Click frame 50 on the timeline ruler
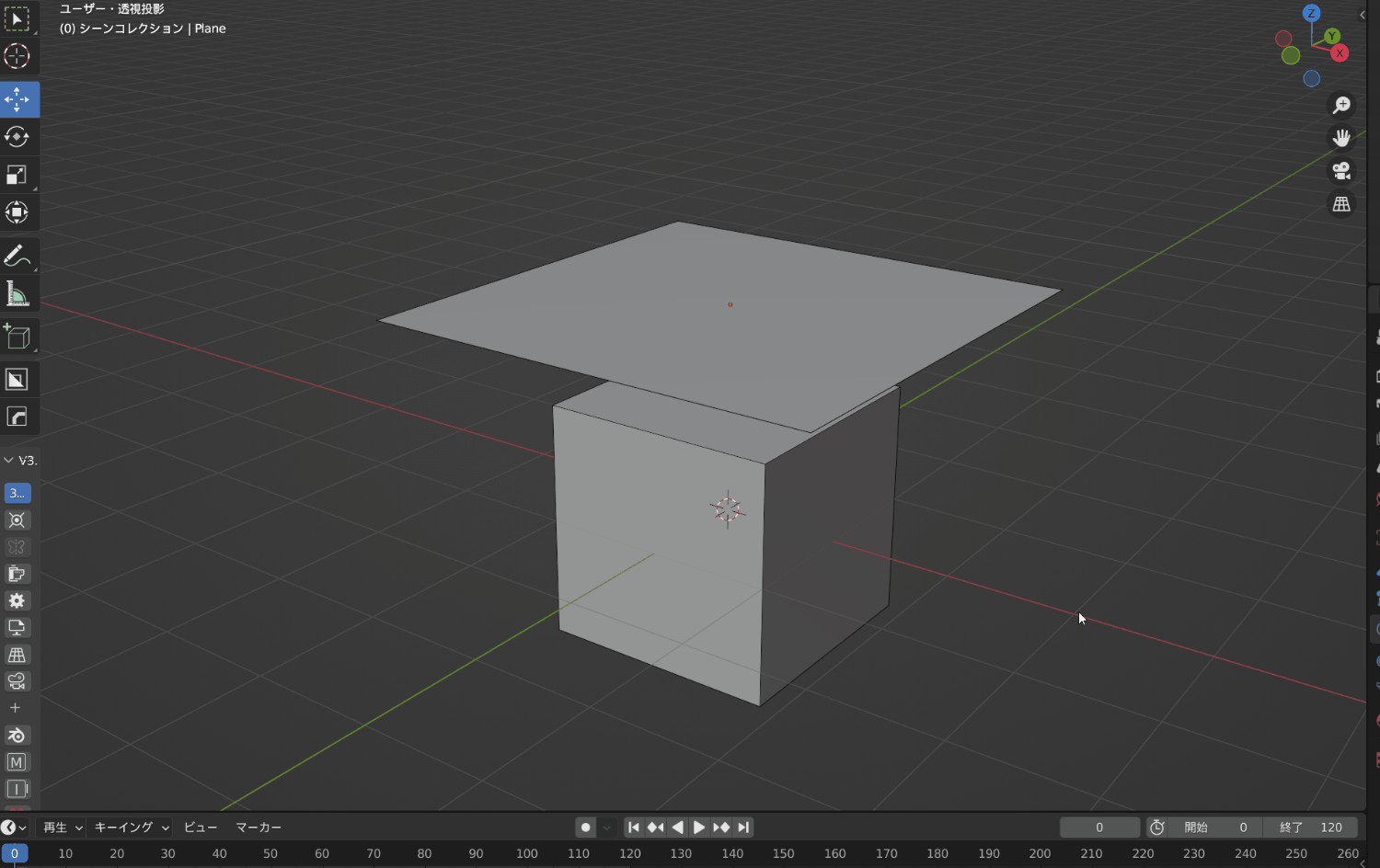Viewport: 1380px width, 868px height. point(270,853)
